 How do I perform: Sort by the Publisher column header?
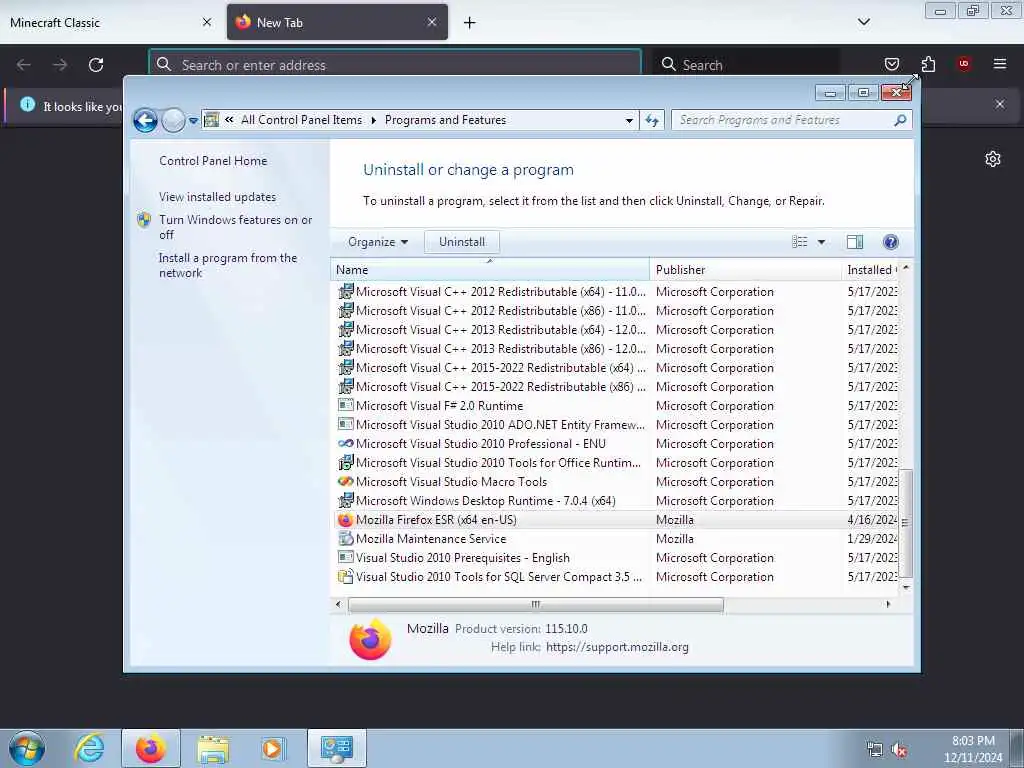tap(745, 270)
